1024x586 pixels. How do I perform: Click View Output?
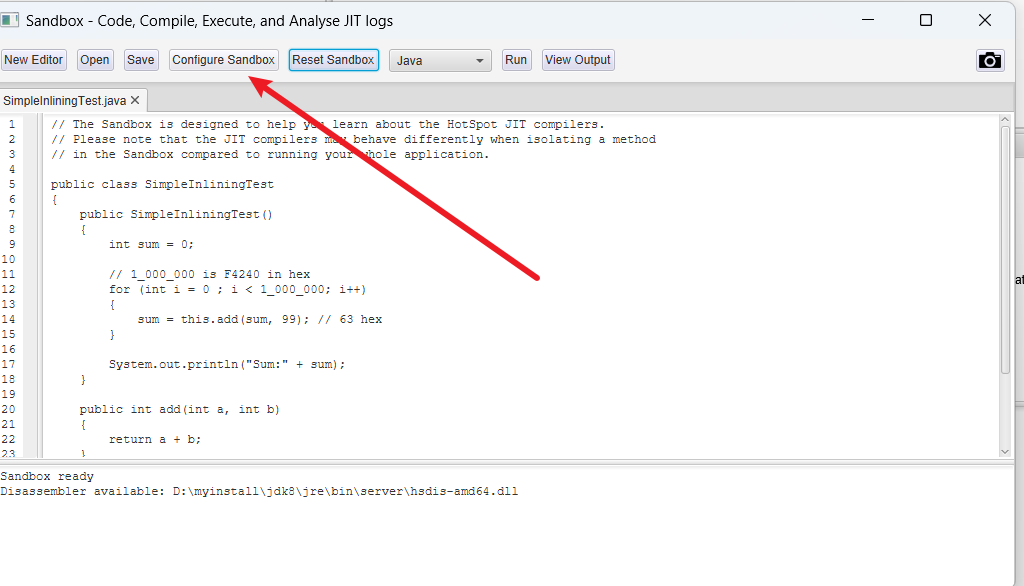point(577,60)
